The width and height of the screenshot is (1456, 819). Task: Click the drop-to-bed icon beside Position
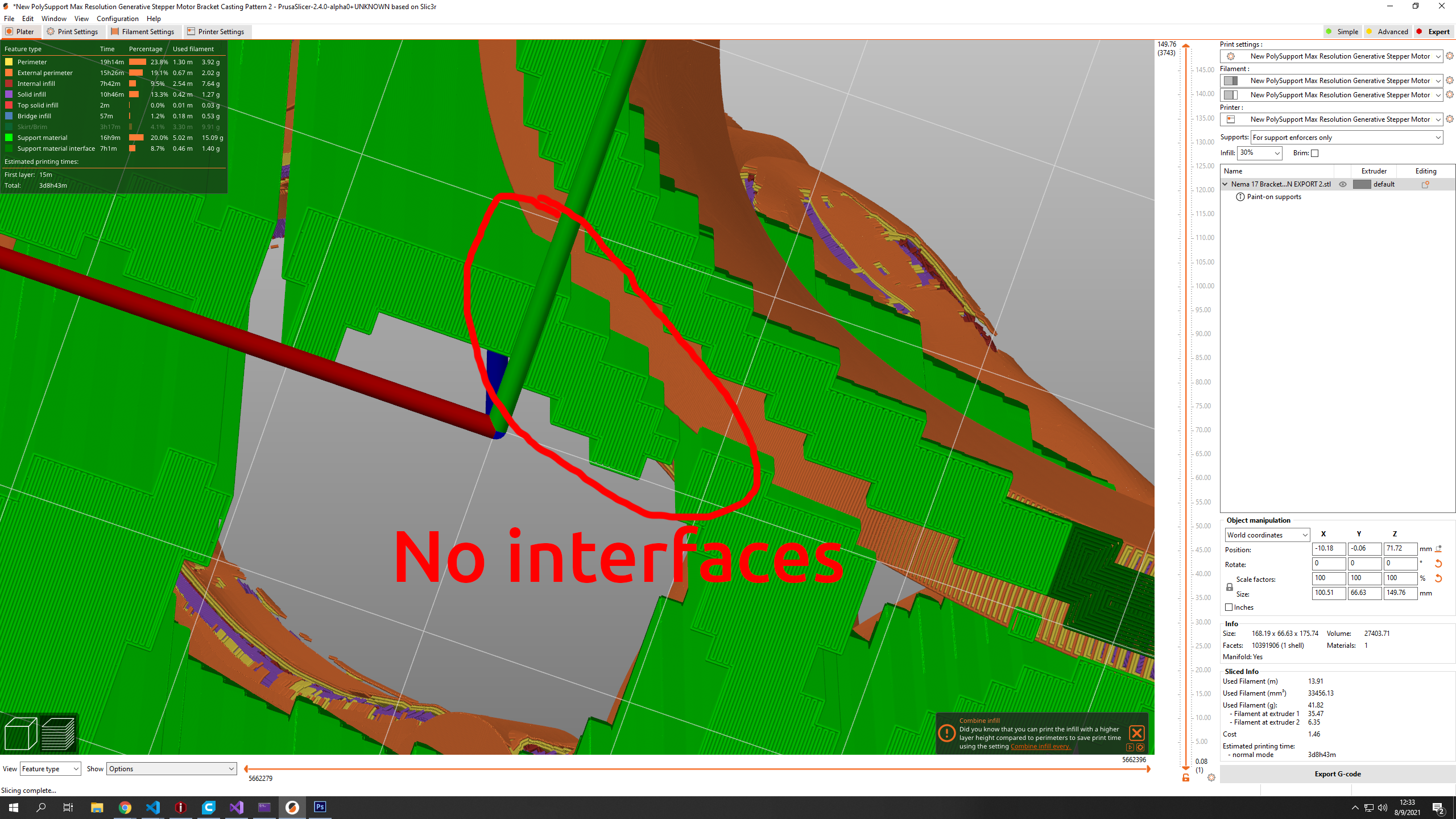coord(1438,549)
